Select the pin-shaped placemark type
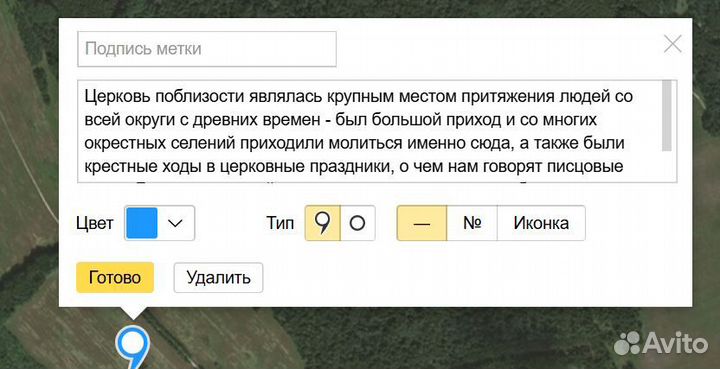Screen dimensions: 720x369 (323, 223)
